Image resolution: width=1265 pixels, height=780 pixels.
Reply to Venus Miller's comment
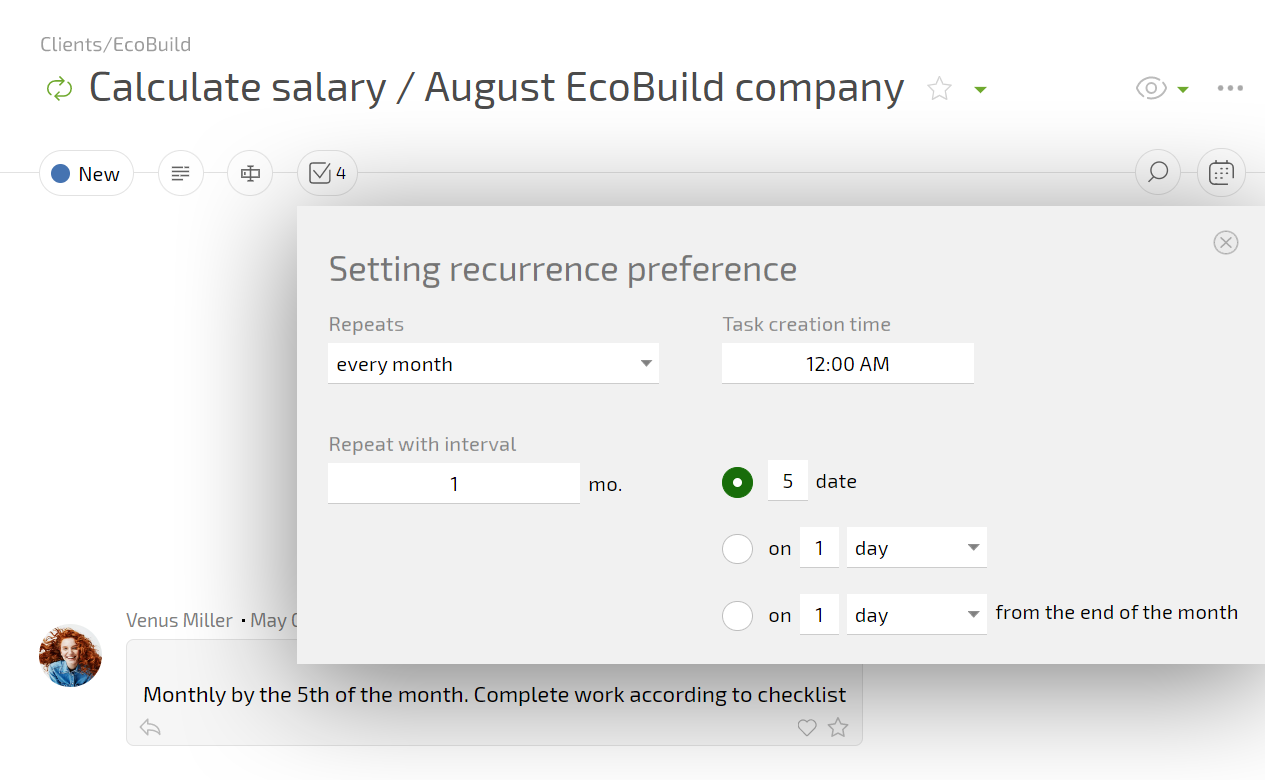click(x=150, y=727)
